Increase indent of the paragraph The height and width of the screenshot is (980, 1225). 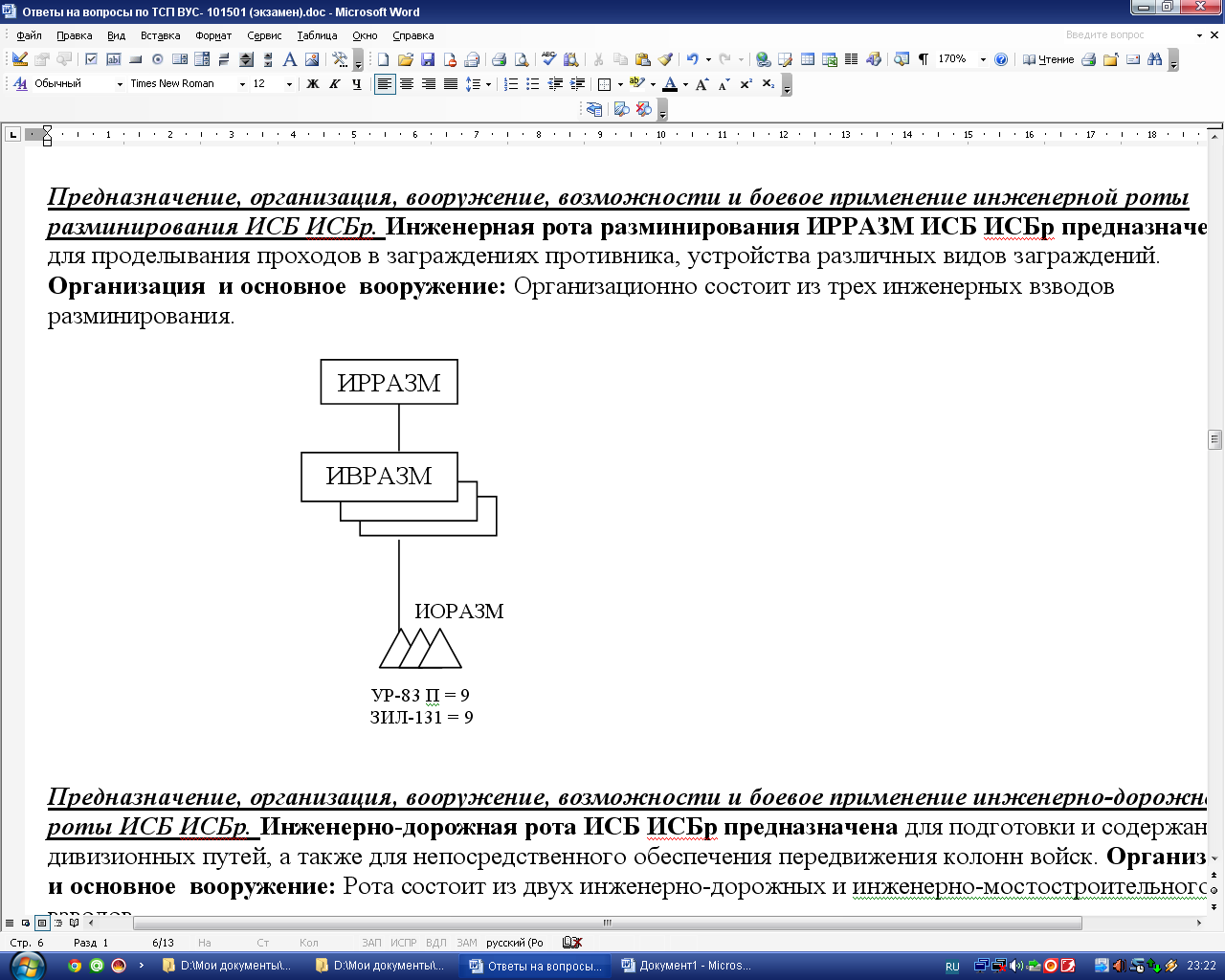[x=578, y=84]
